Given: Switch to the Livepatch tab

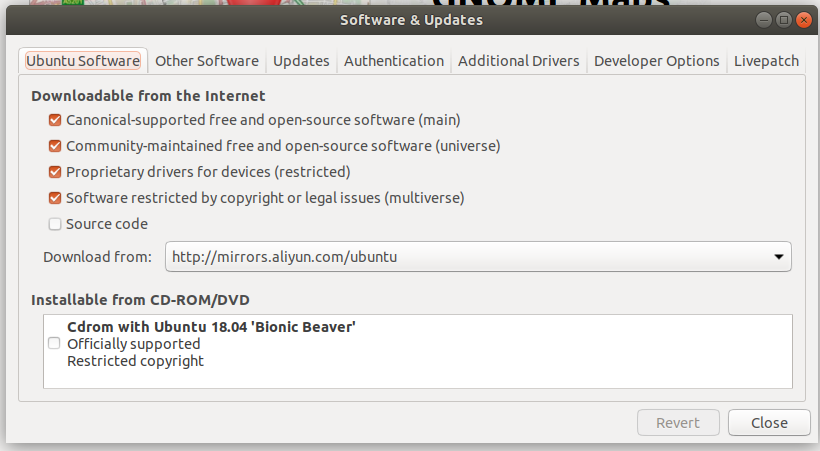Looking at the screenshot, I should (766, 61).
